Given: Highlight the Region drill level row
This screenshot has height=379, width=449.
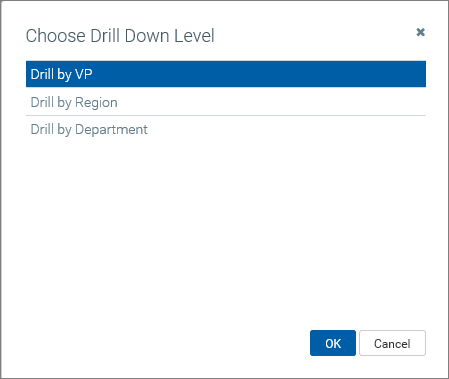Looking at the screenshot, I should [x=226, y=102].
